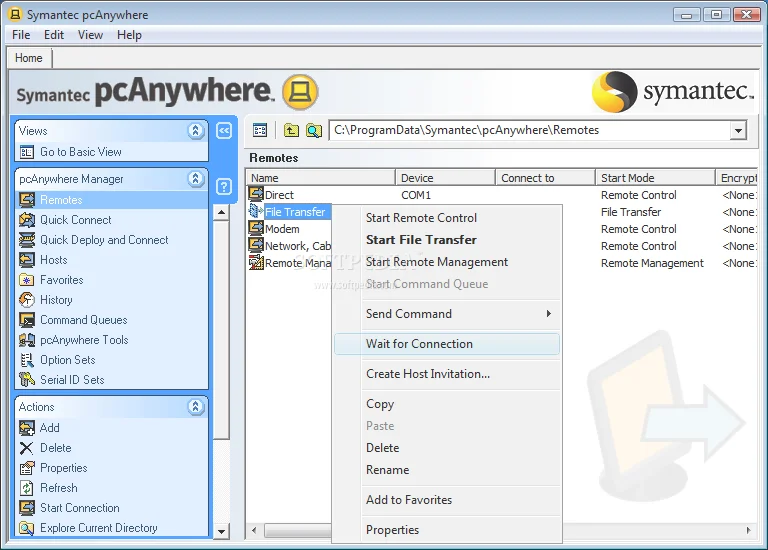Viewport: 768px width, 550px height.
Task: Click the Delete X icon in Actions
Action: click(27, 448)
